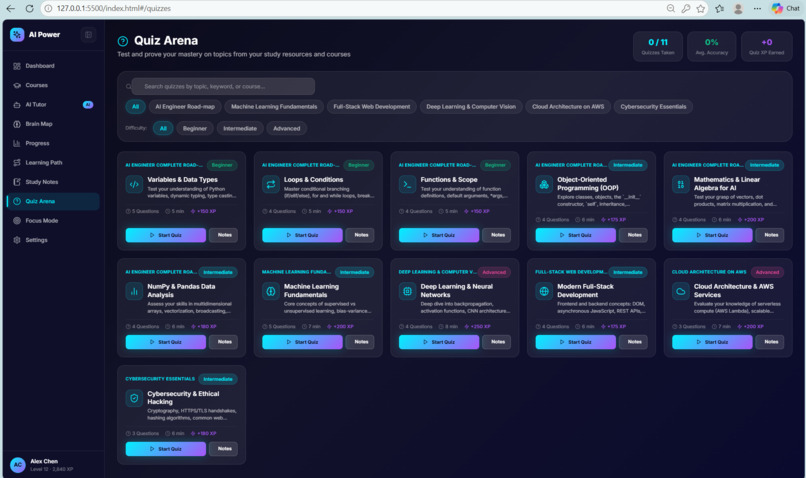Open Progress in sidebar
The image size is (806, 478).
[x=53, y=143]
